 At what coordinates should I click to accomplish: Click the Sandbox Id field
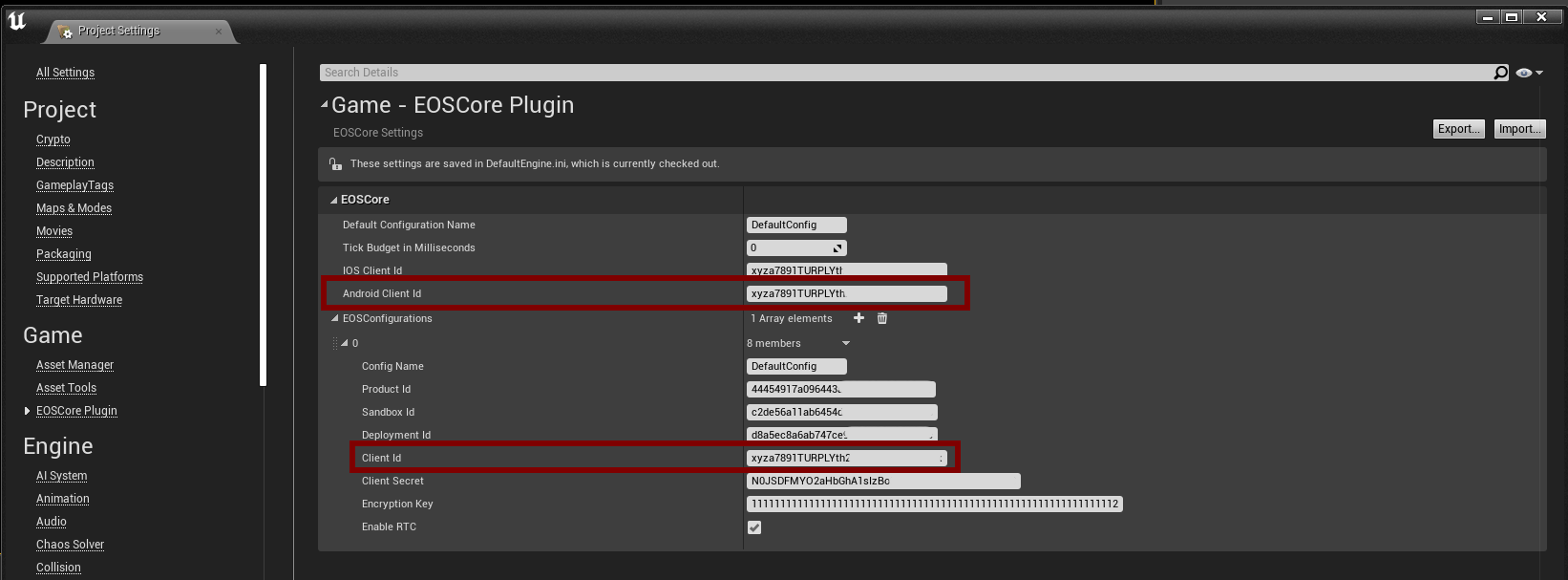coord(842,413)
